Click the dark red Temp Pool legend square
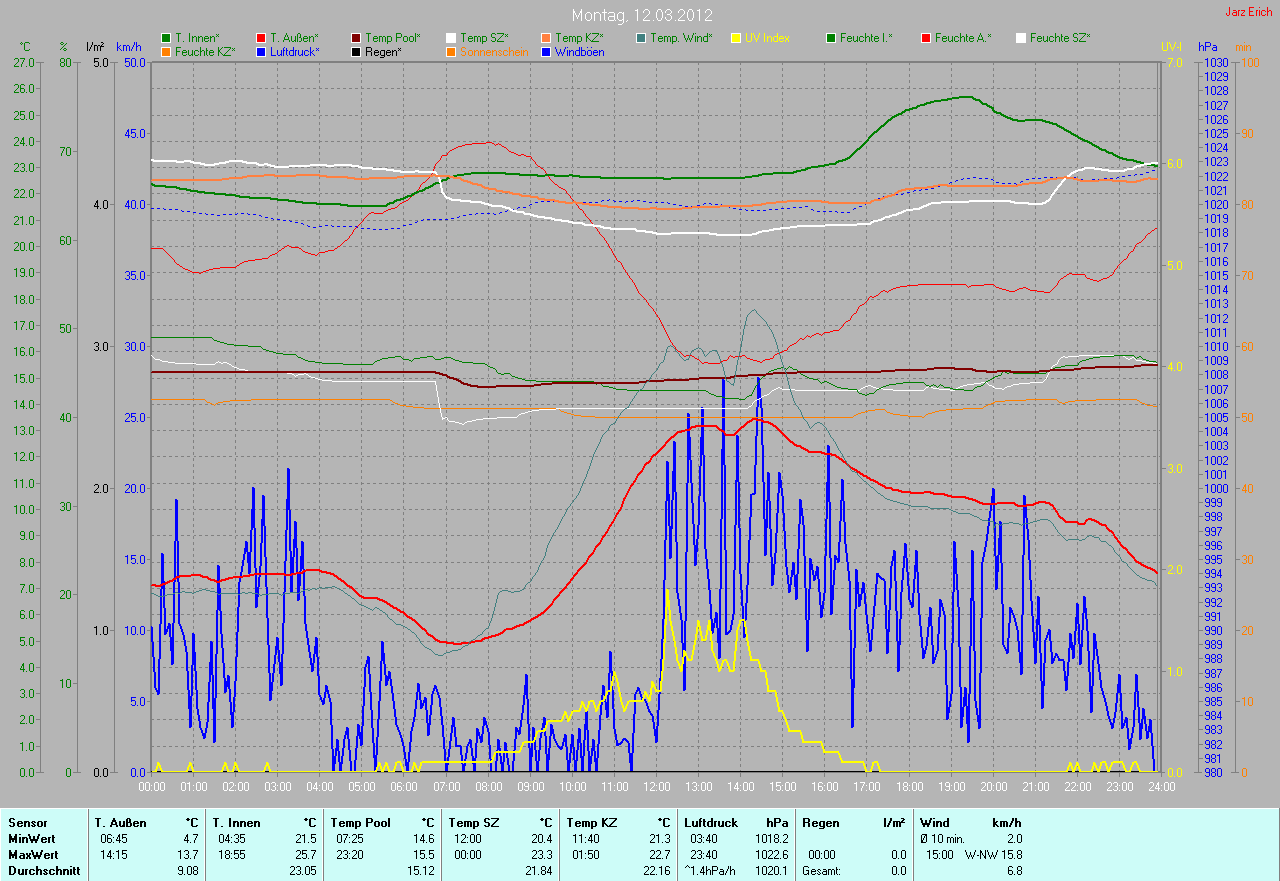 tap(356, 38)
